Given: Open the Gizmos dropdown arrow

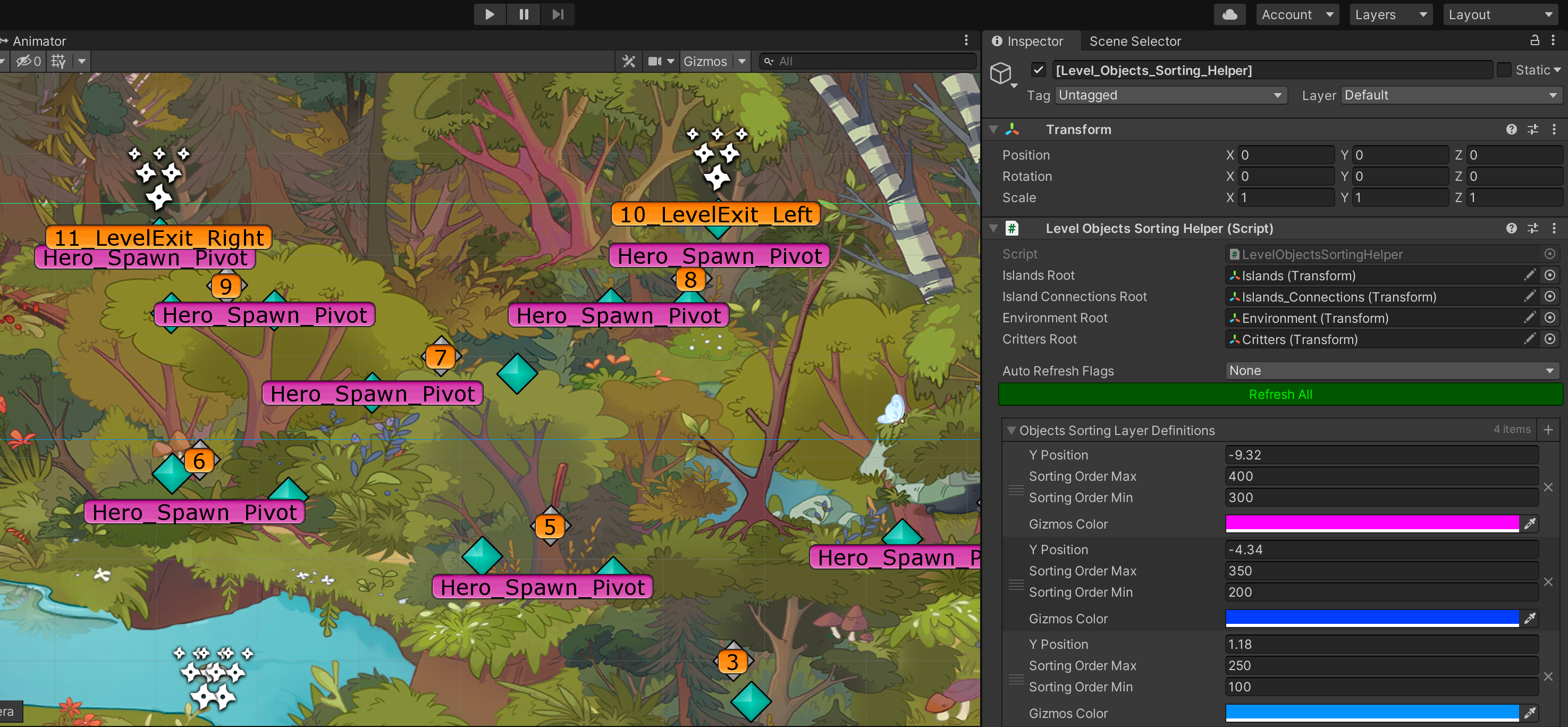Looking at the screenshot, I should 741,62.
